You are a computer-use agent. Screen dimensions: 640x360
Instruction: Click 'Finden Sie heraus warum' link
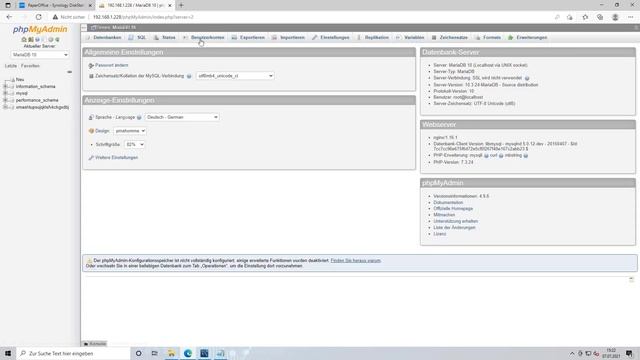click(356, 260)
